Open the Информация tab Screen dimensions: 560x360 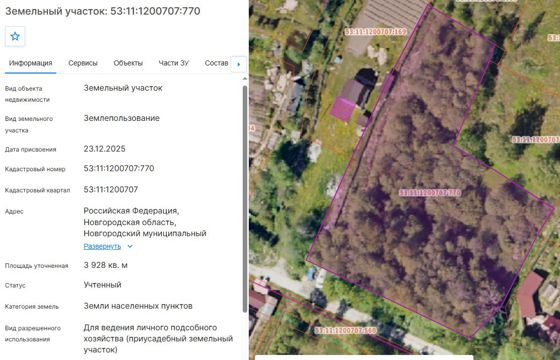30,63
